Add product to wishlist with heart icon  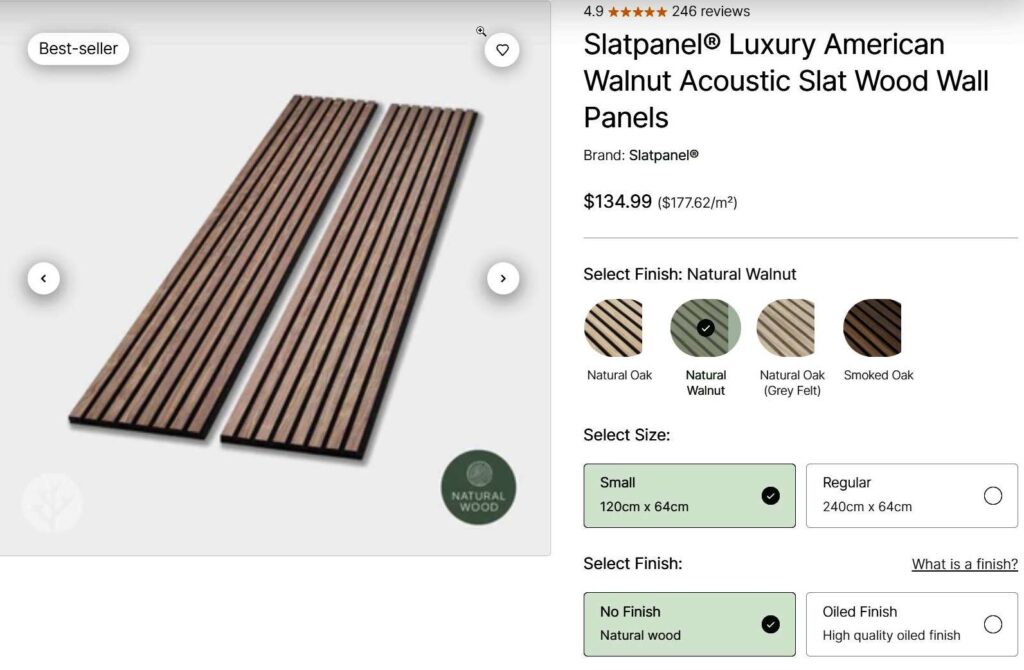tap(502, 50)
